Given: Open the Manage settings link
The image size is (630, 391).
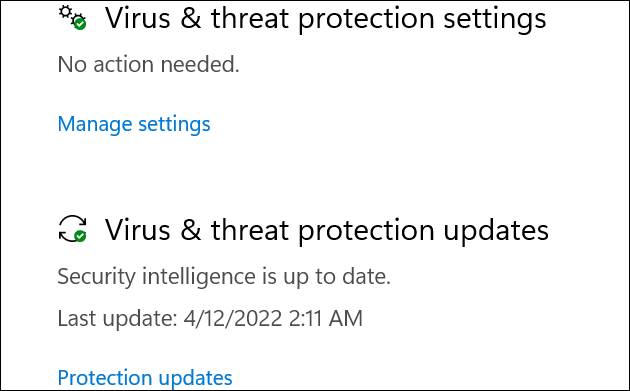Looking at the screenshot, I should (x=134, y=124).
